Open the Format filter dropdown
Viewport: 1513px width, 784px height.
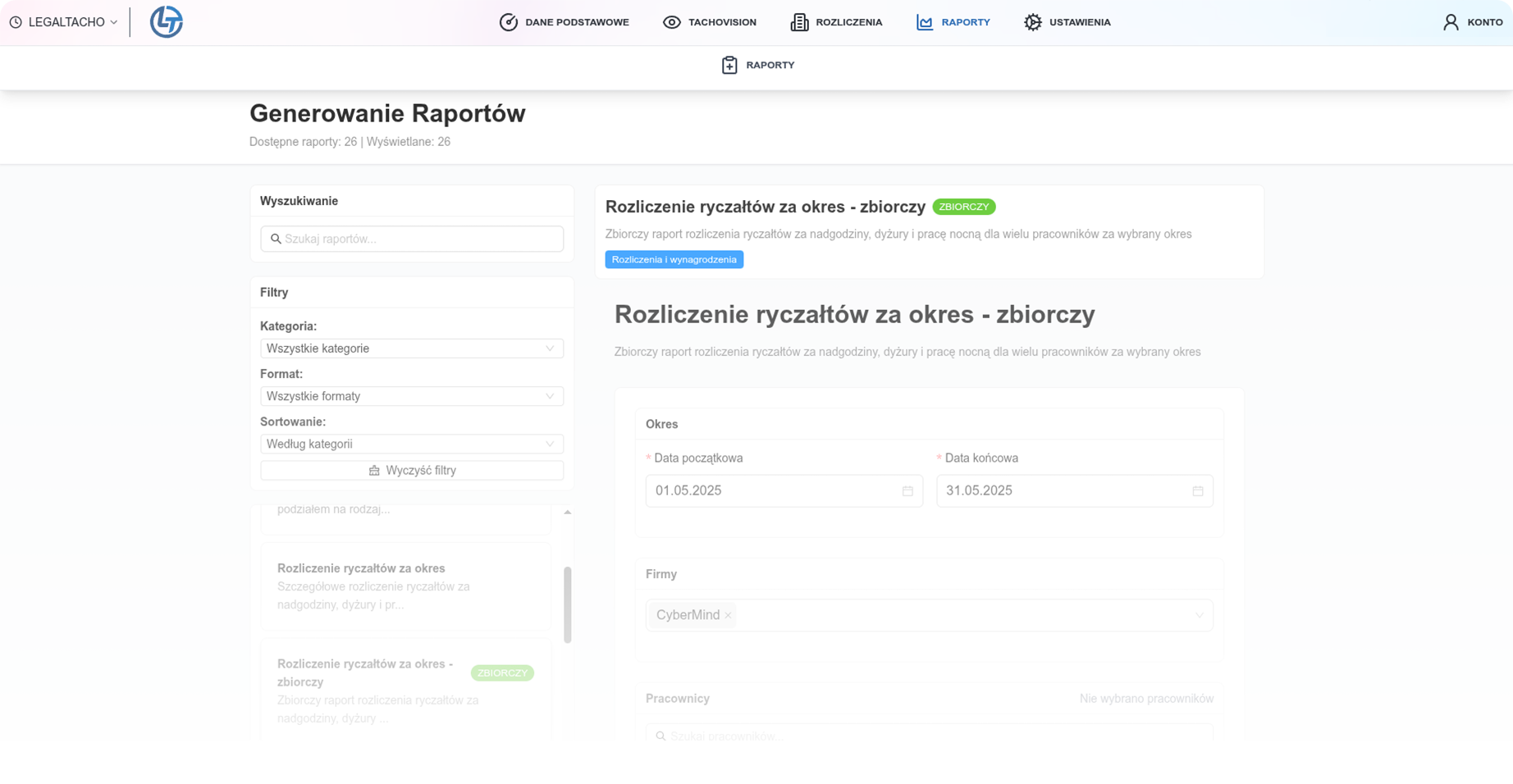[411, 396]
